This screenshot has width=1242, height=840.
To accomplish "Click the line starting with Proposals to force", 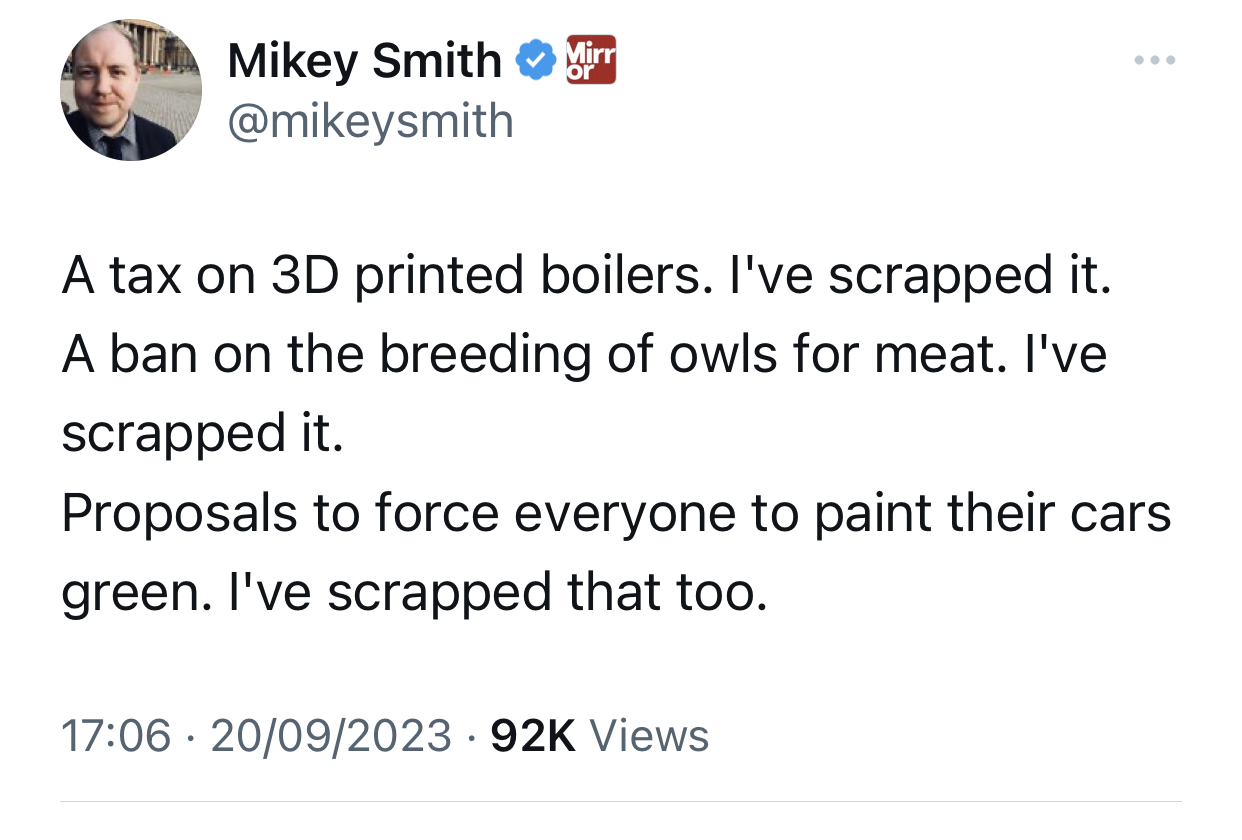I will pos(615,514).
